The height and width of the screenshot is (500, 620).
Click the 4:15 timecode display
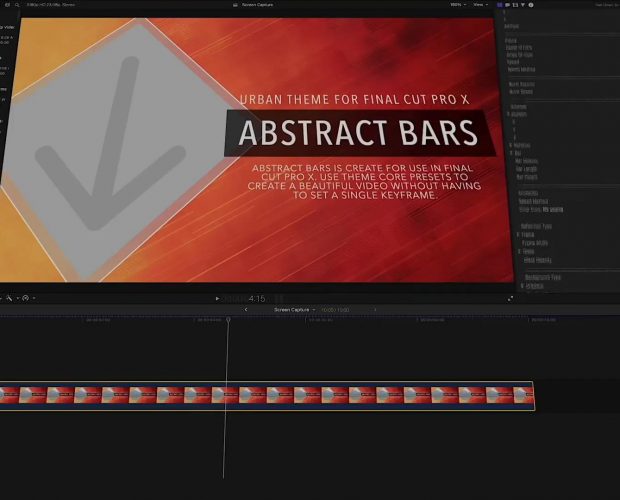click(x=257, y=299)
